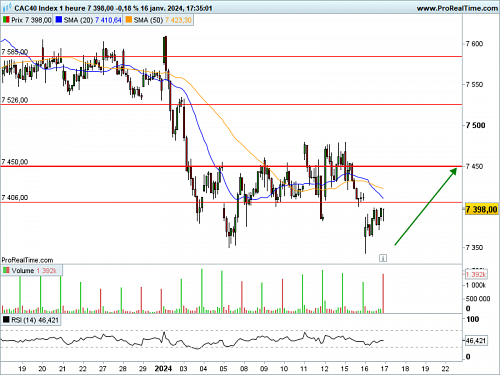The height and width of the screenshot is (375, 500).
Task: Click the 7 526,00 level label
Action: [x=15, y=100]
